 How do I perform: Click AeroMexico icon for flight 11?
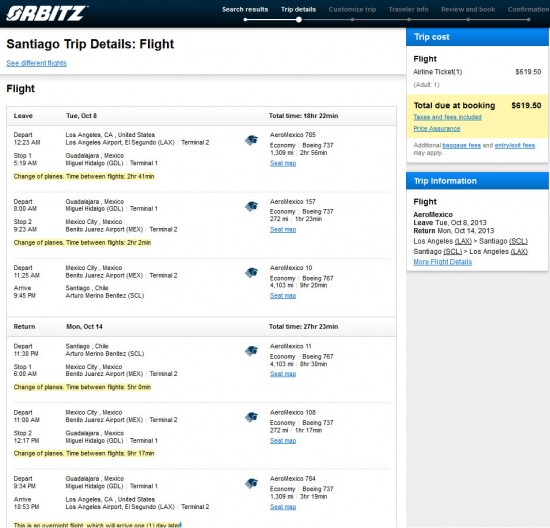251,351
